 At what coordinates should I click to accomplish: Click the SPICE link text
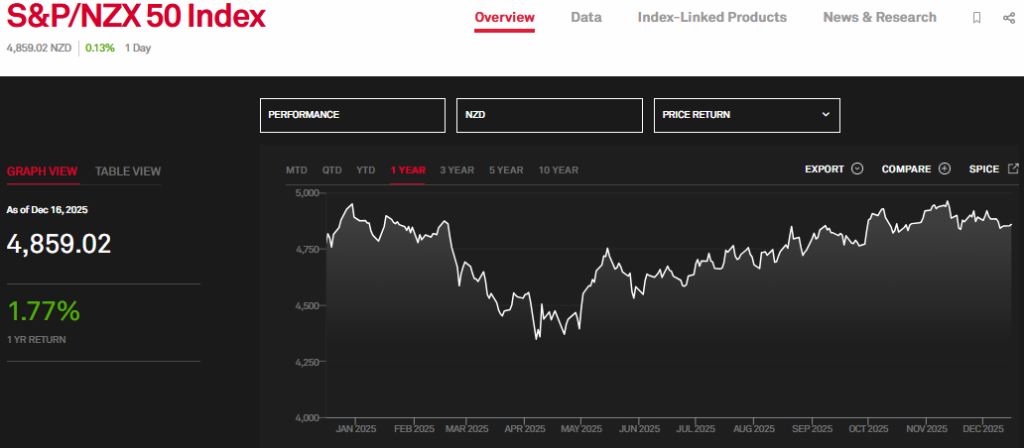[984, 169]
